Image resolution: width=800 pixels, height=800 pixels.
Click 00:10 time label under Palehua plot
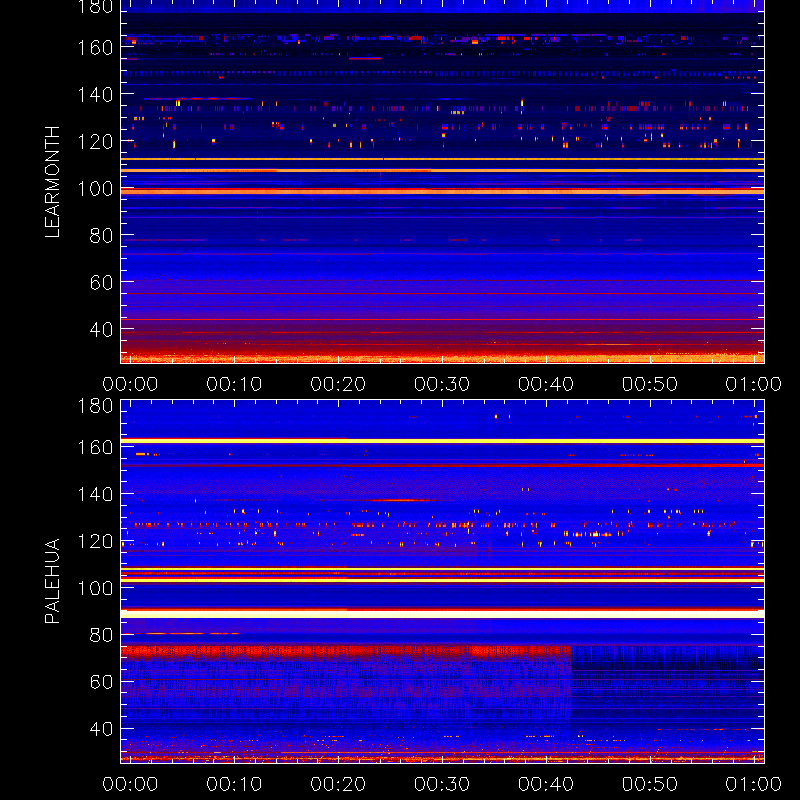[234, 784]
